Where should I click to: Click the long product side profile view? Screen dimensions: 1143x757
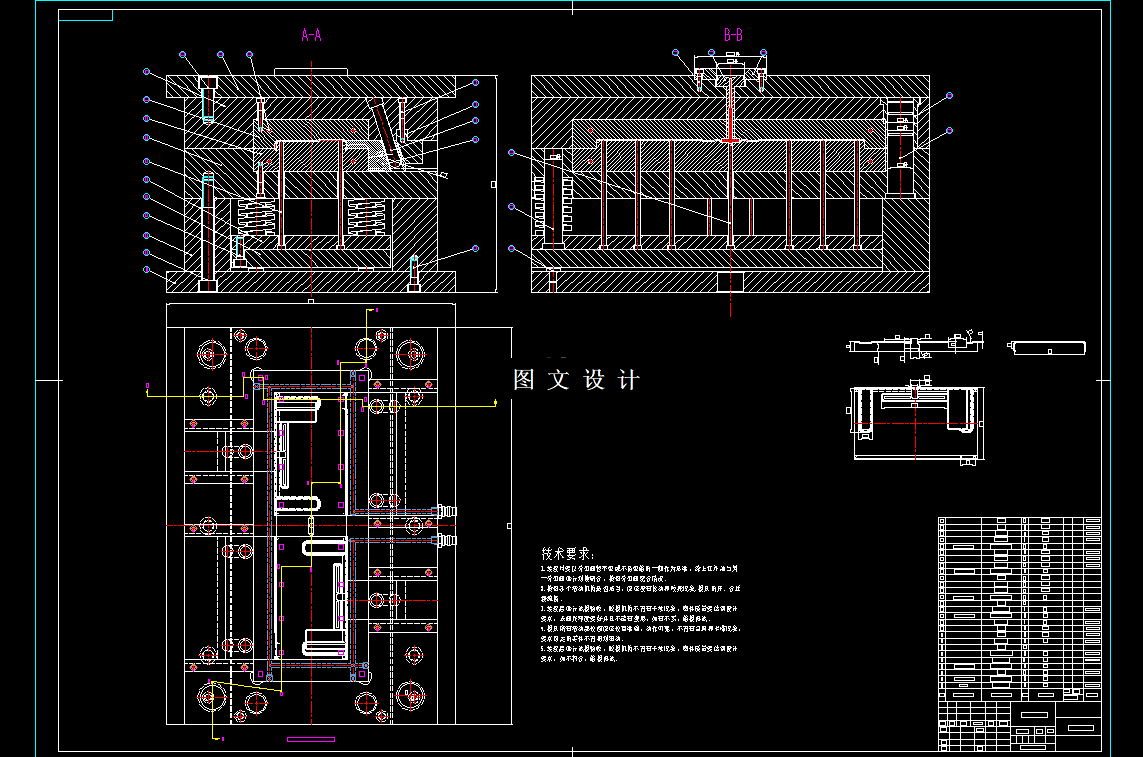coord(915,345)
